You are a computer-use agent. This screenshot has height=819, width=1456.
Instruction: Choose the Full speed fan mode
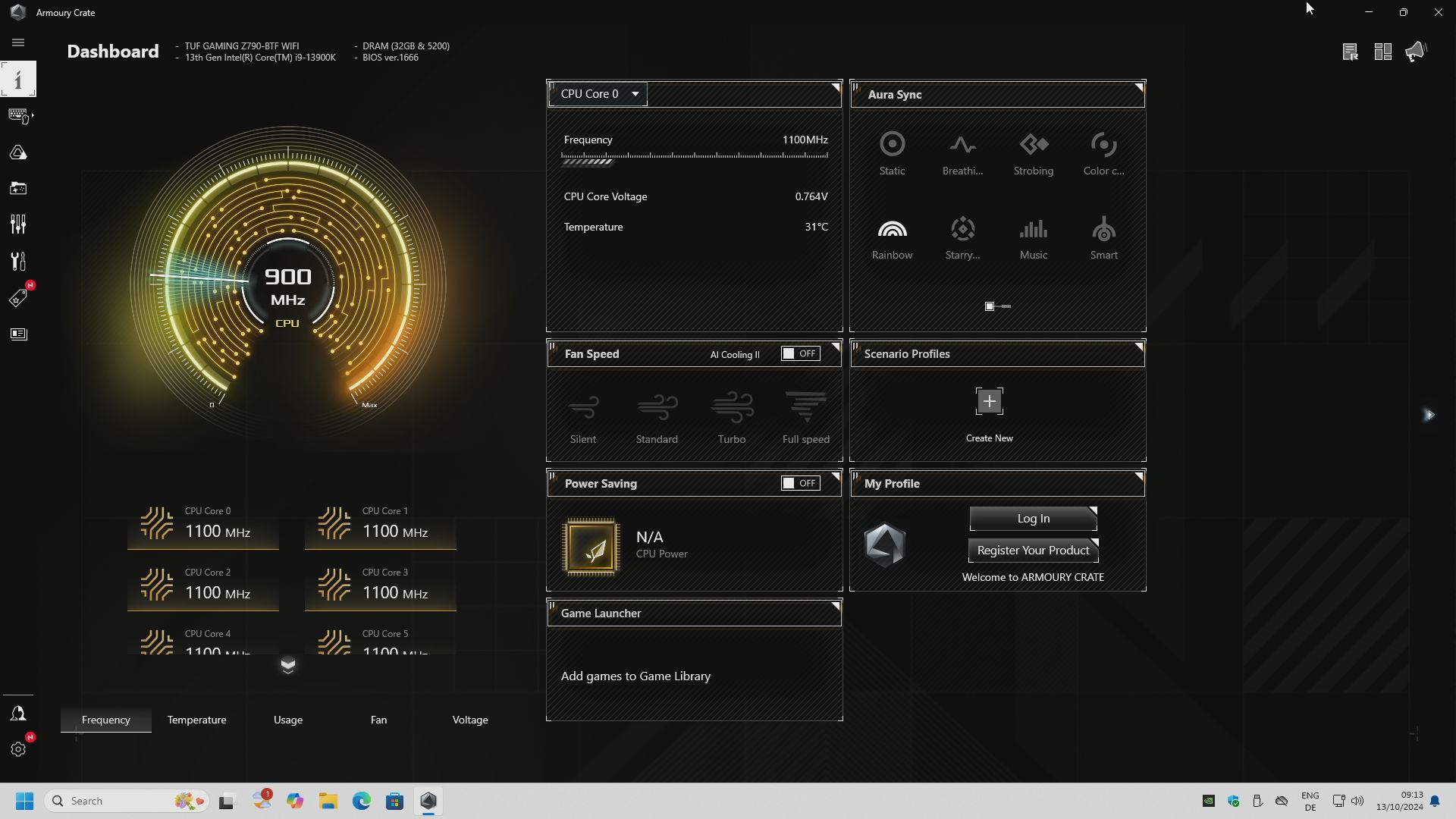pyautogui.click(x=805, y=418)
